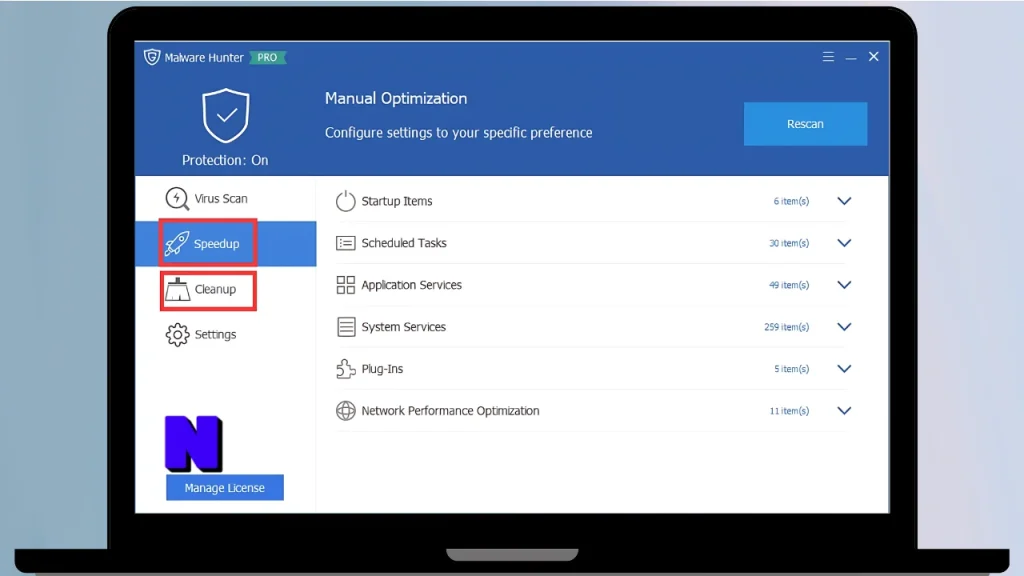Viewport: 1024px width, 576px height.
Task: Click the '30 item(s)' count
Action: (x=789, y=243)
